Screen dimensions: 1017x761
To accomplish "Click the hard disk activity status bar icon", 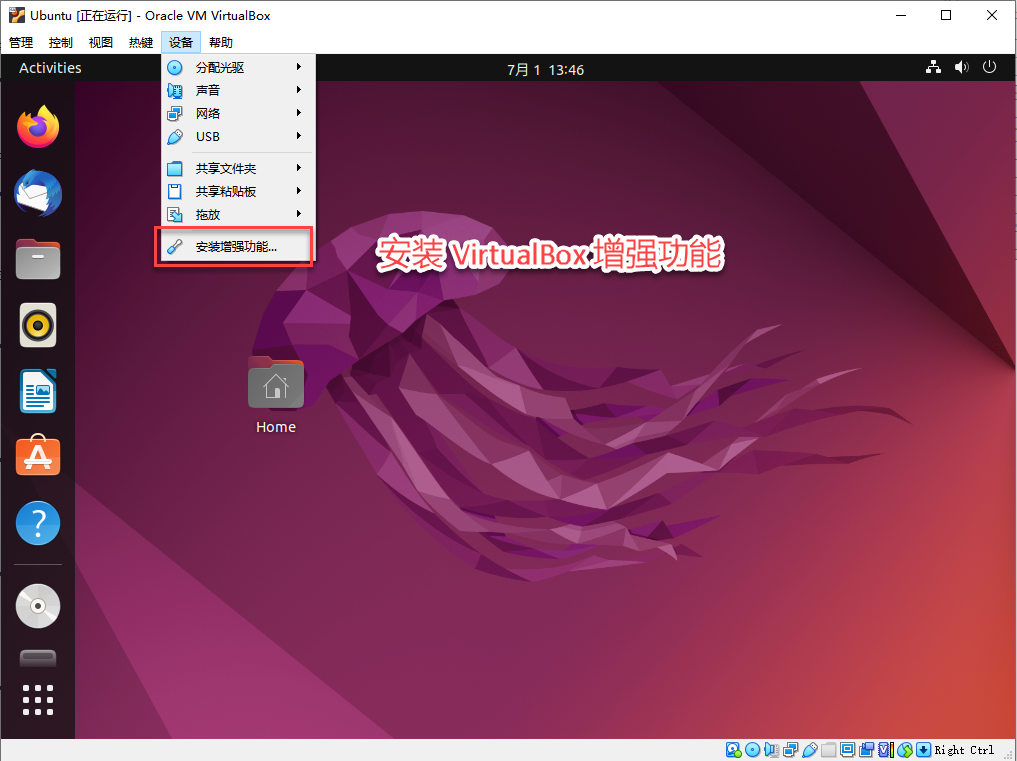I will (x=734, y=750).
